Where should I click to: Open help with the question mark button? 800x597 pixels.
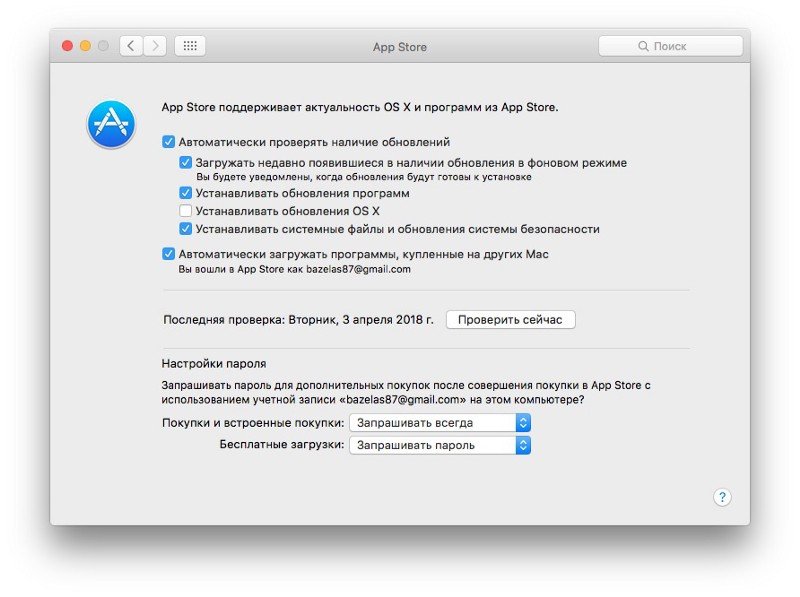pyautogui.click(x=722, y=497)
